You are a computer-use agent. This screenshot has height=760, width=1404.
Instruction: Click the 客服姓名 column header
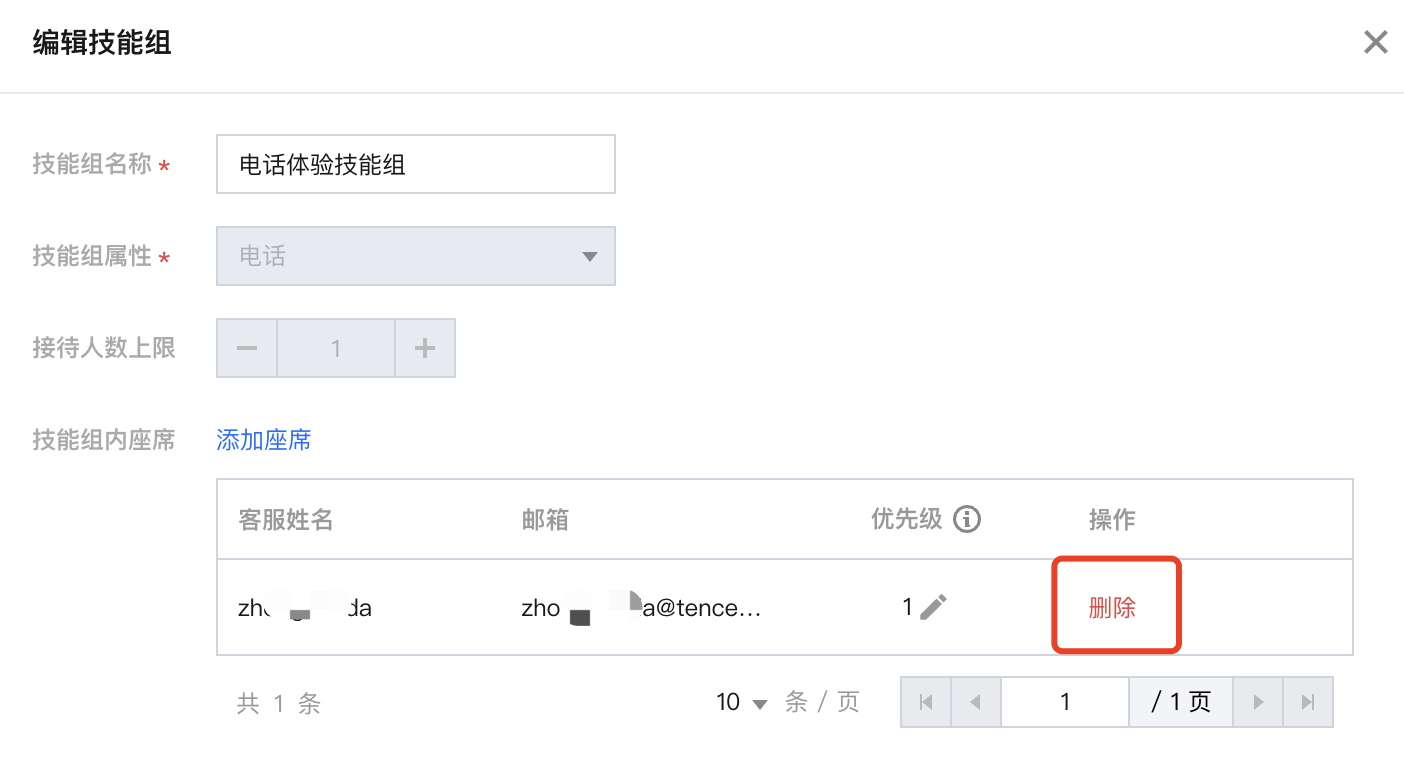pyautogui.click(x=286, y=520)
